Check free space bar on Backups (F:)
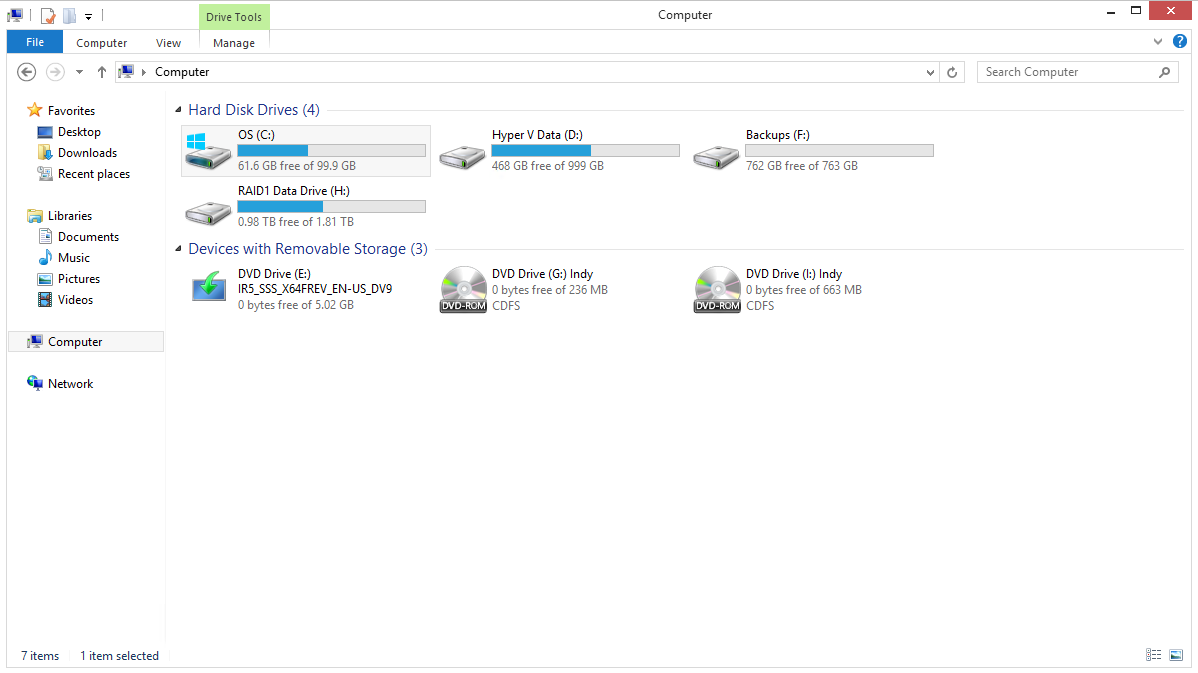The image size is (1198, 673). [x=839, y=150]
